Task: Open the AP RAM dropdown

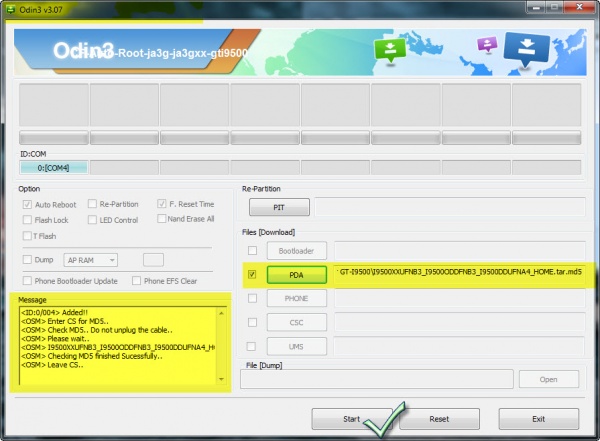Action: click(x=91, y=260)
